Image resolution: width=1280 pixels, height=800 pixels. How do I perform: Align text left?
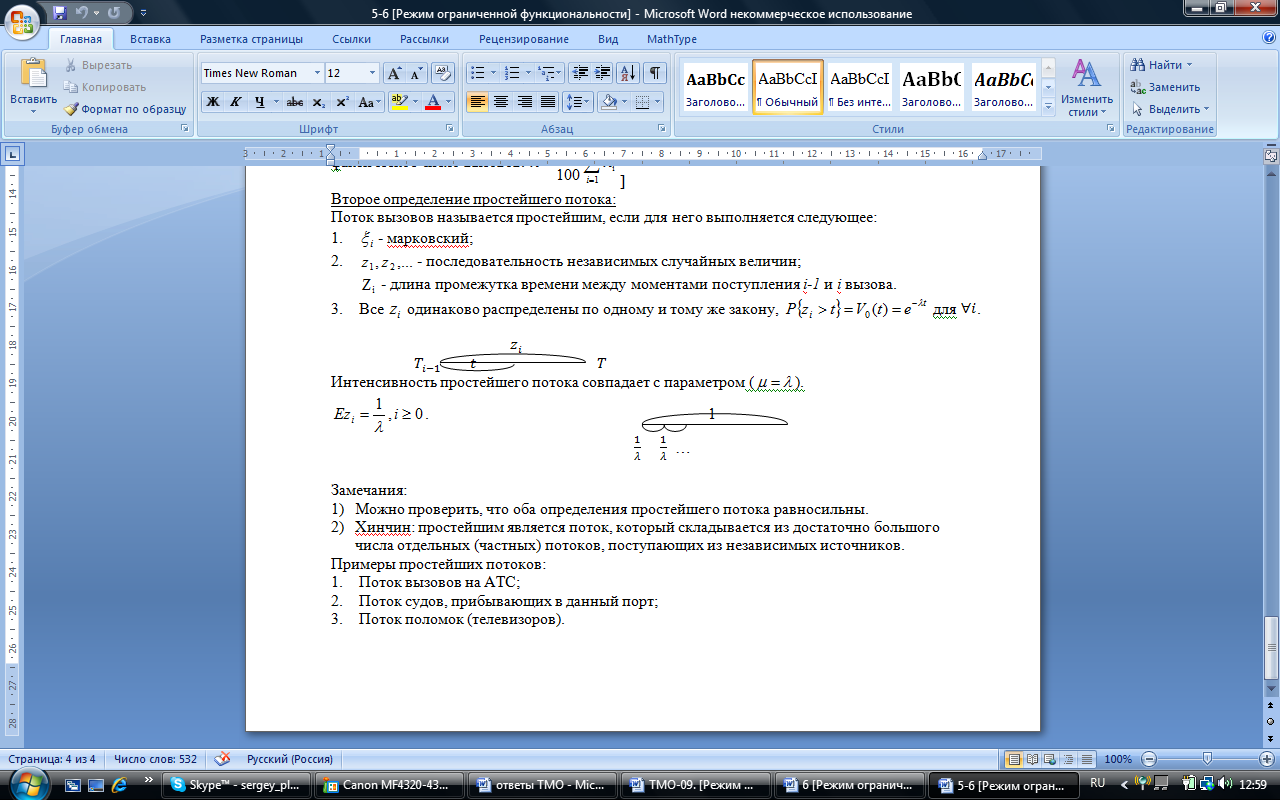[x=477, y=102]
